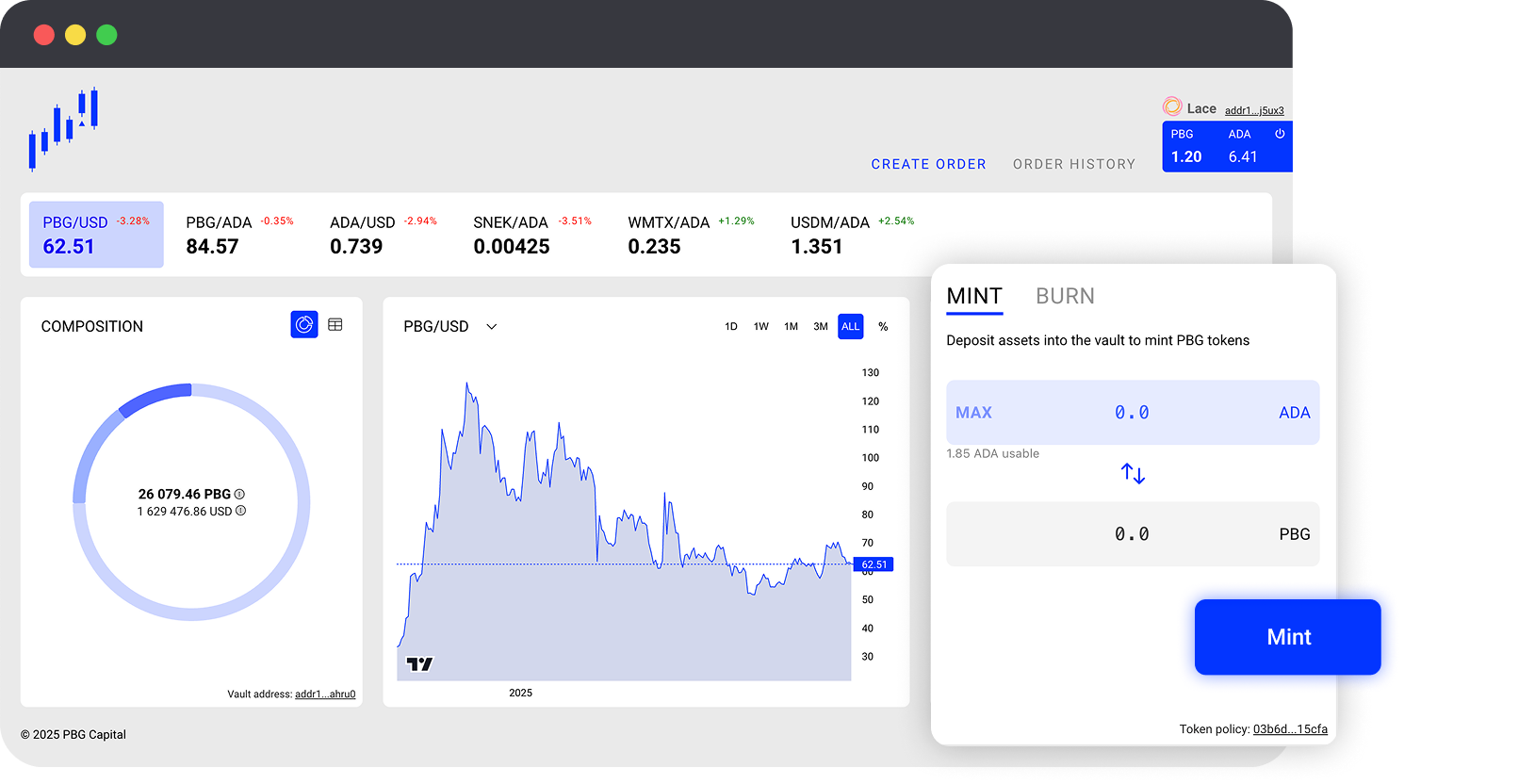This screenshot has height=784, width=1535.
Task: Select the USDM/ADA ticker card
Action: click(x=852, y=235)
